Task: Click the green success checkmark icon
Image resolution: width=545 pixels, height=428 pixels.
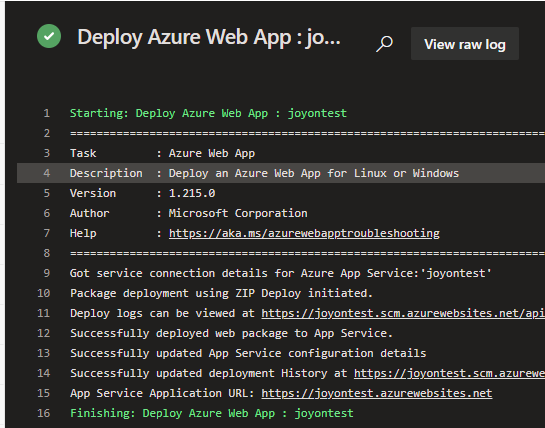Action: (49, 36)
